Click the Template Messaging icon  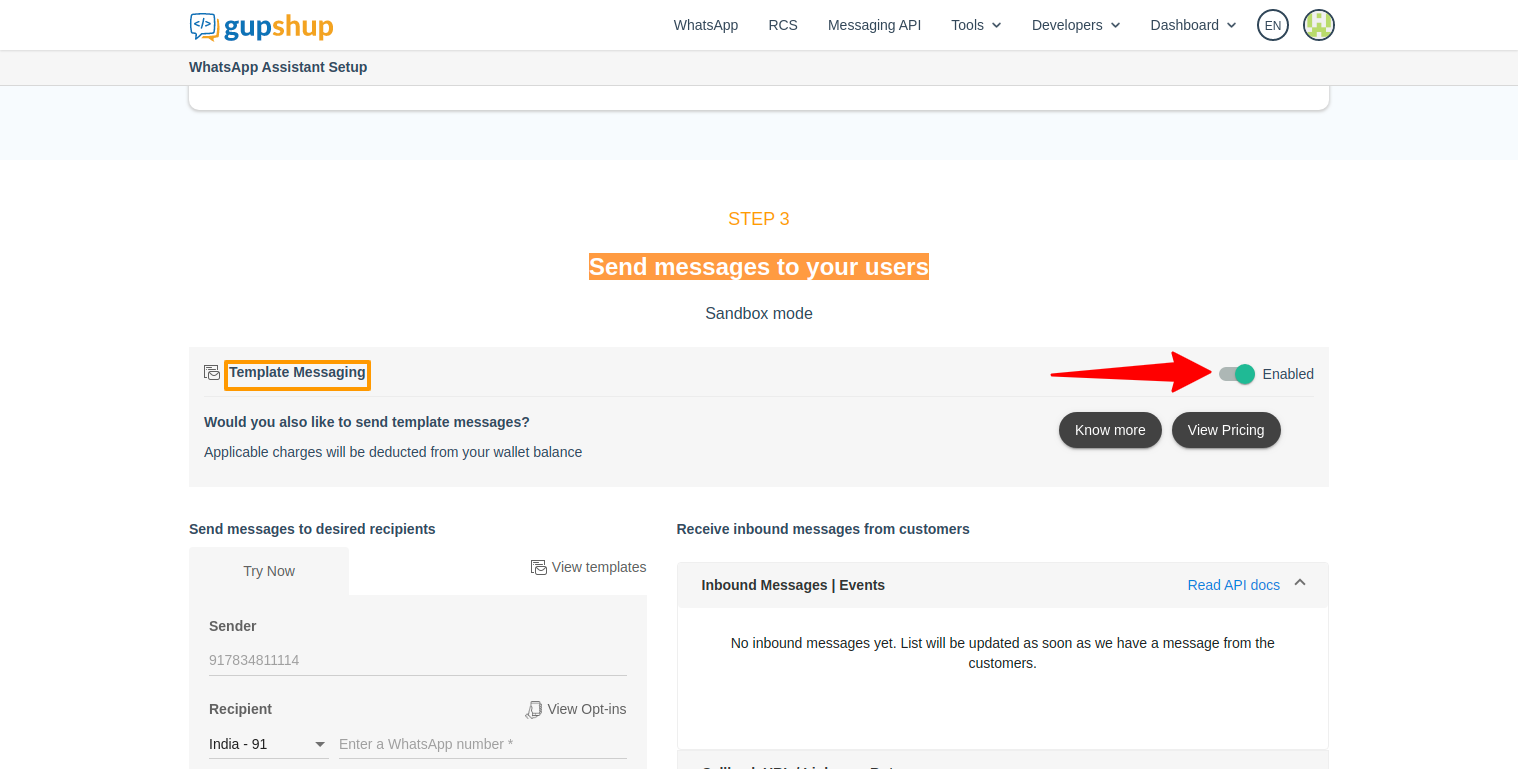tap(212, 372)
